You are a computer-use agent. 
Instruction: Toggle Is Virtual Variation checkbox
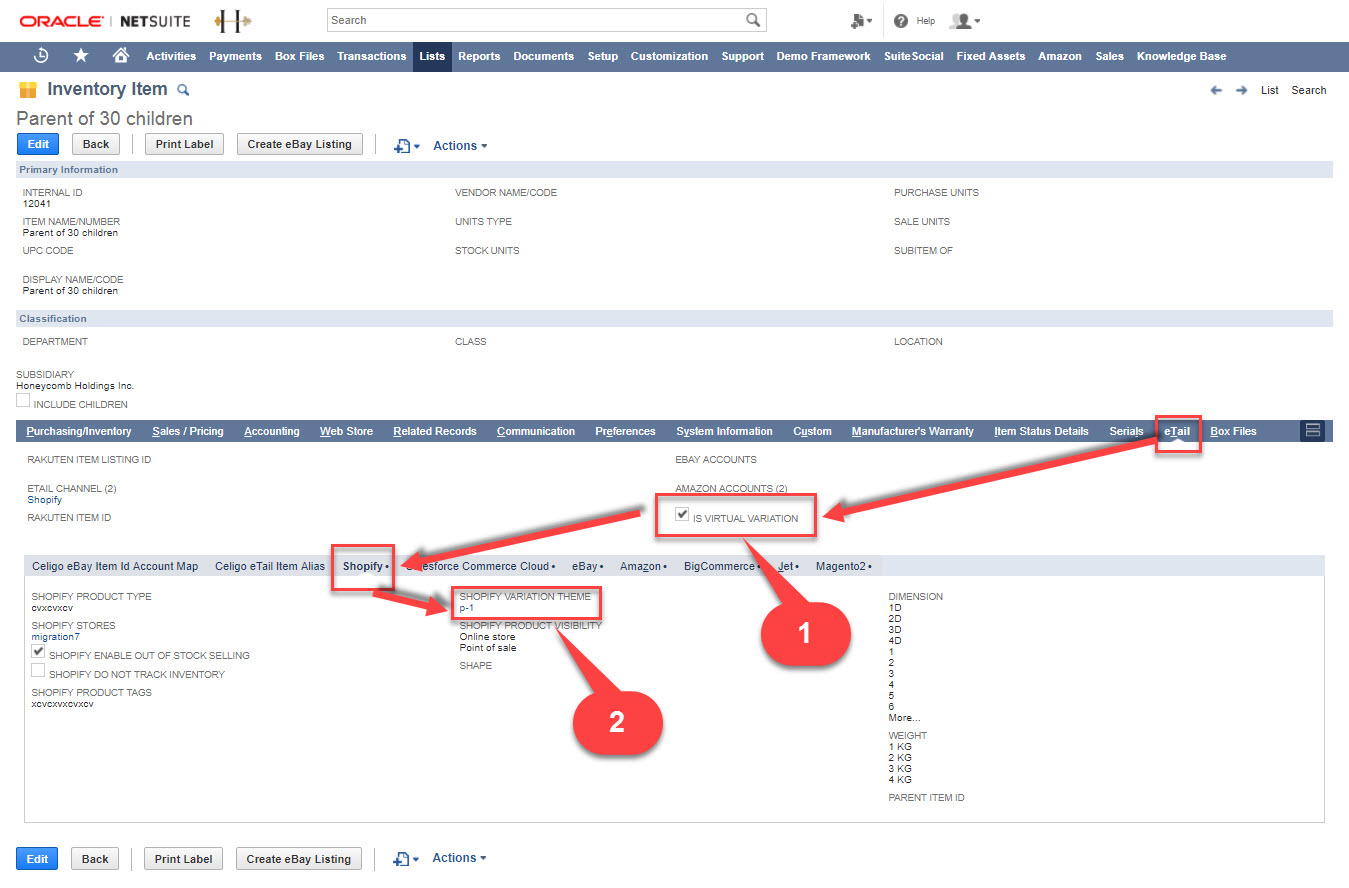(x=682, y=514)
